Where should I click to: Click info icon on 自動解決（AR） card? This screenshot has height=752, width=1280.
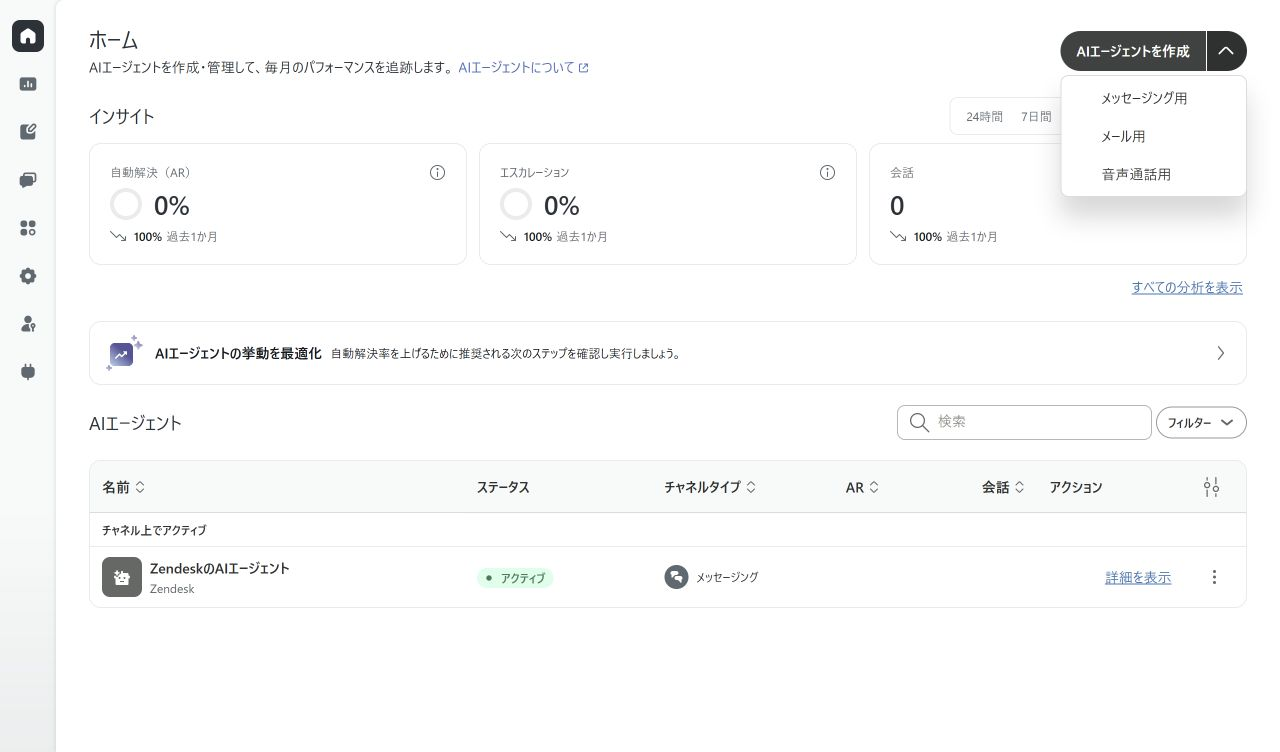(x=437, y=172)
